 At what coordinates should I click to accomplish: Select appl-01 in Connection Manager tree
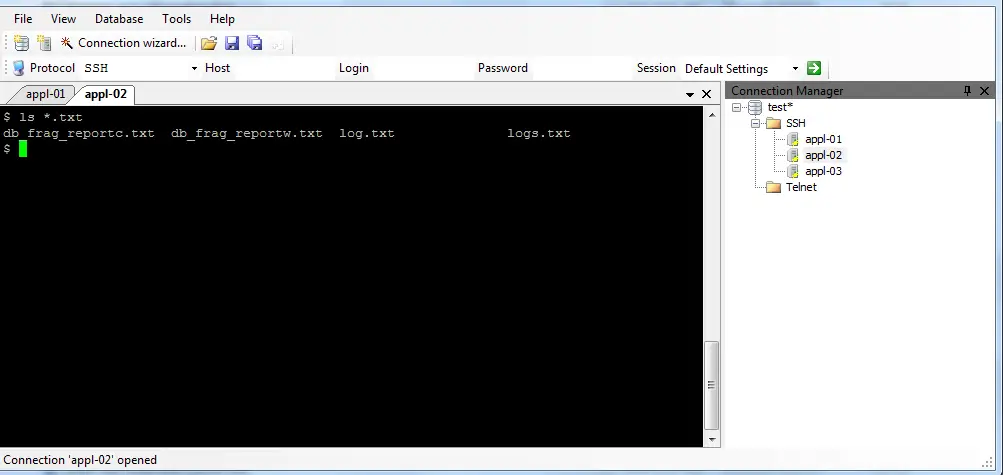coord(823,139)
